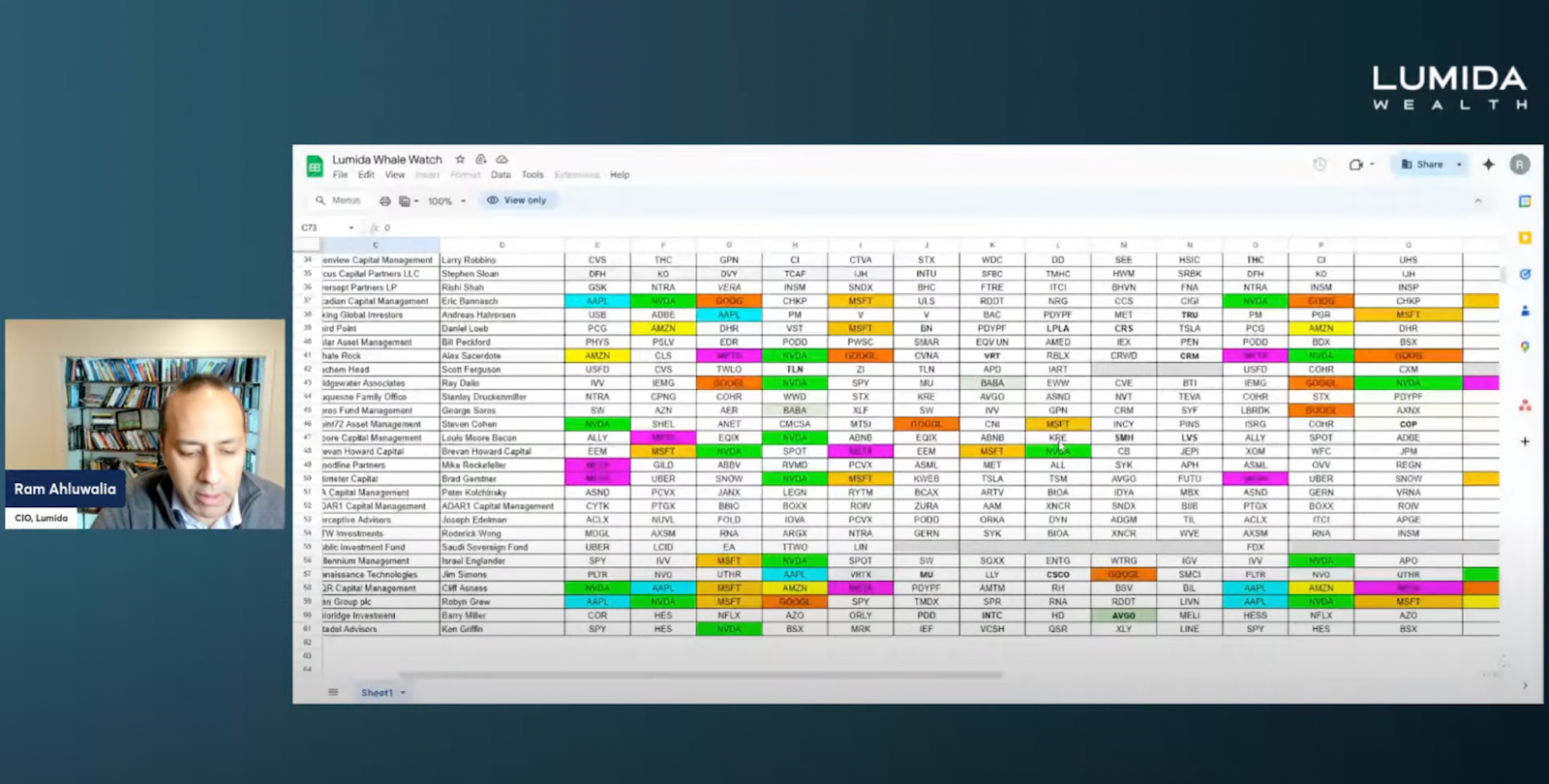Star the Lumida Whale Watch document
This screenshot has width=1549, height=784.
pos(460,159)
